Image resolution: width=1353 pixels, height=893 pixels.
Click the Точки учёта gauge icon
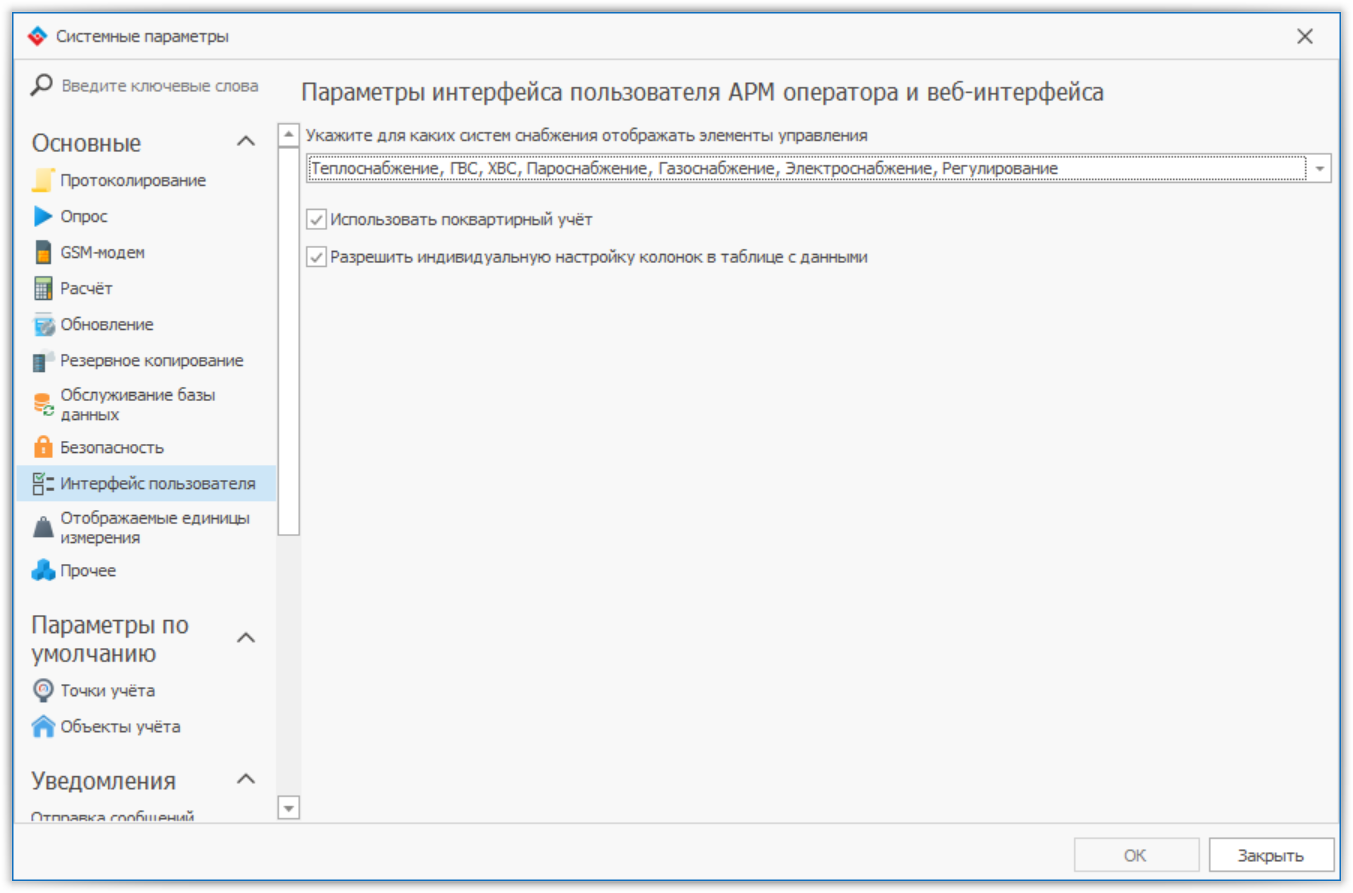click(x=43, y=690)
